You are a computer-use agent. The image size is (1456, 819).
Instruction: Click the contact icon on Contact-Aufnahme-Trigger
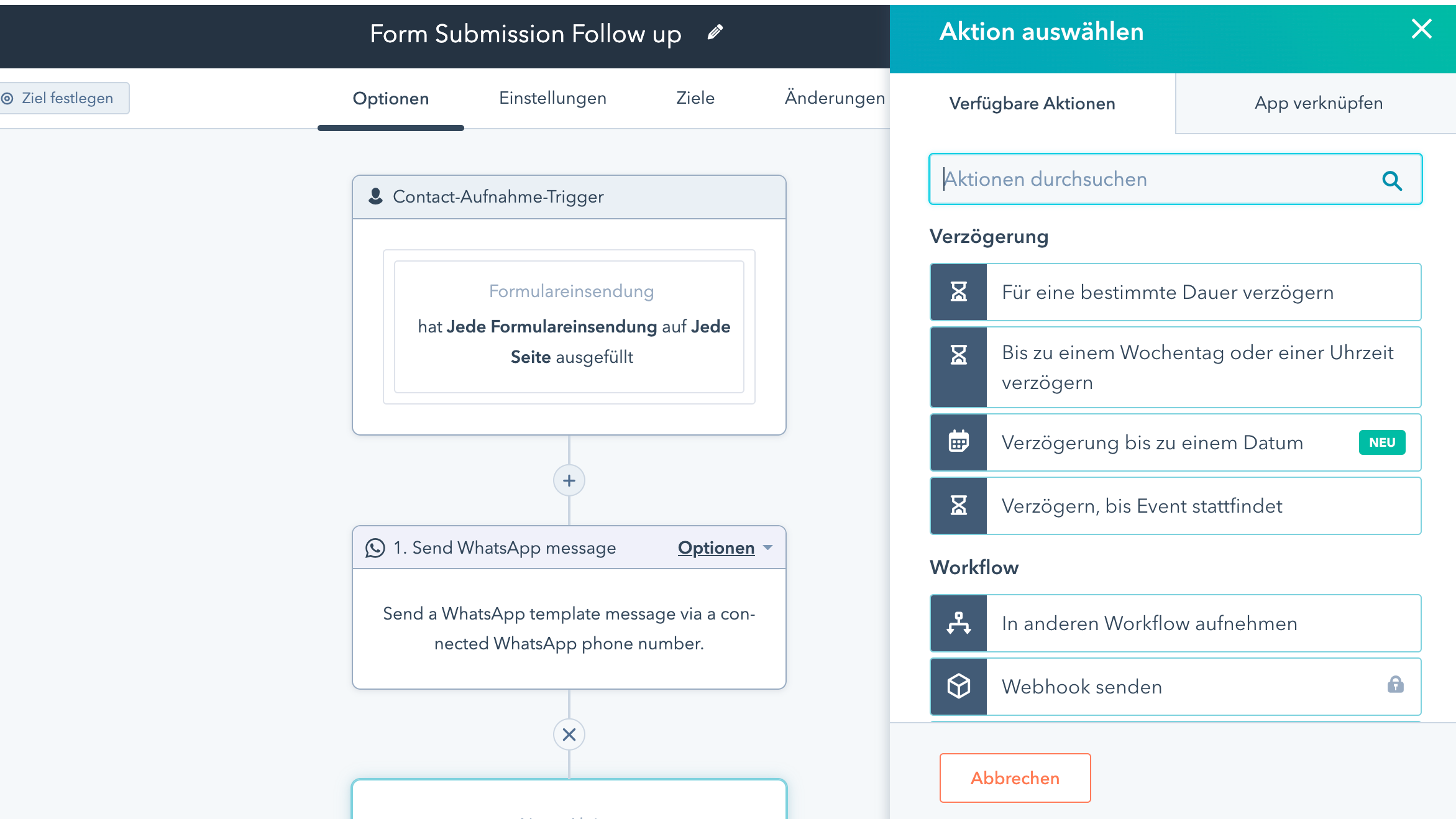pyautogui.click(x=375, y=196)
